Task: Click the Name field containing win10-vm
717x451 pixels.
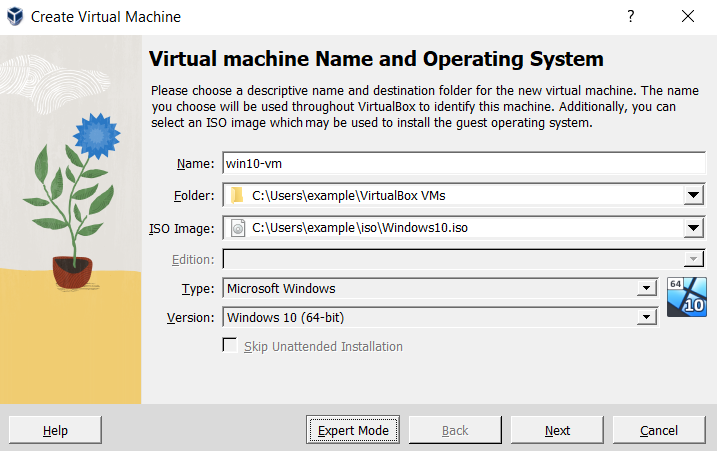Action: [x=464, y=164]
